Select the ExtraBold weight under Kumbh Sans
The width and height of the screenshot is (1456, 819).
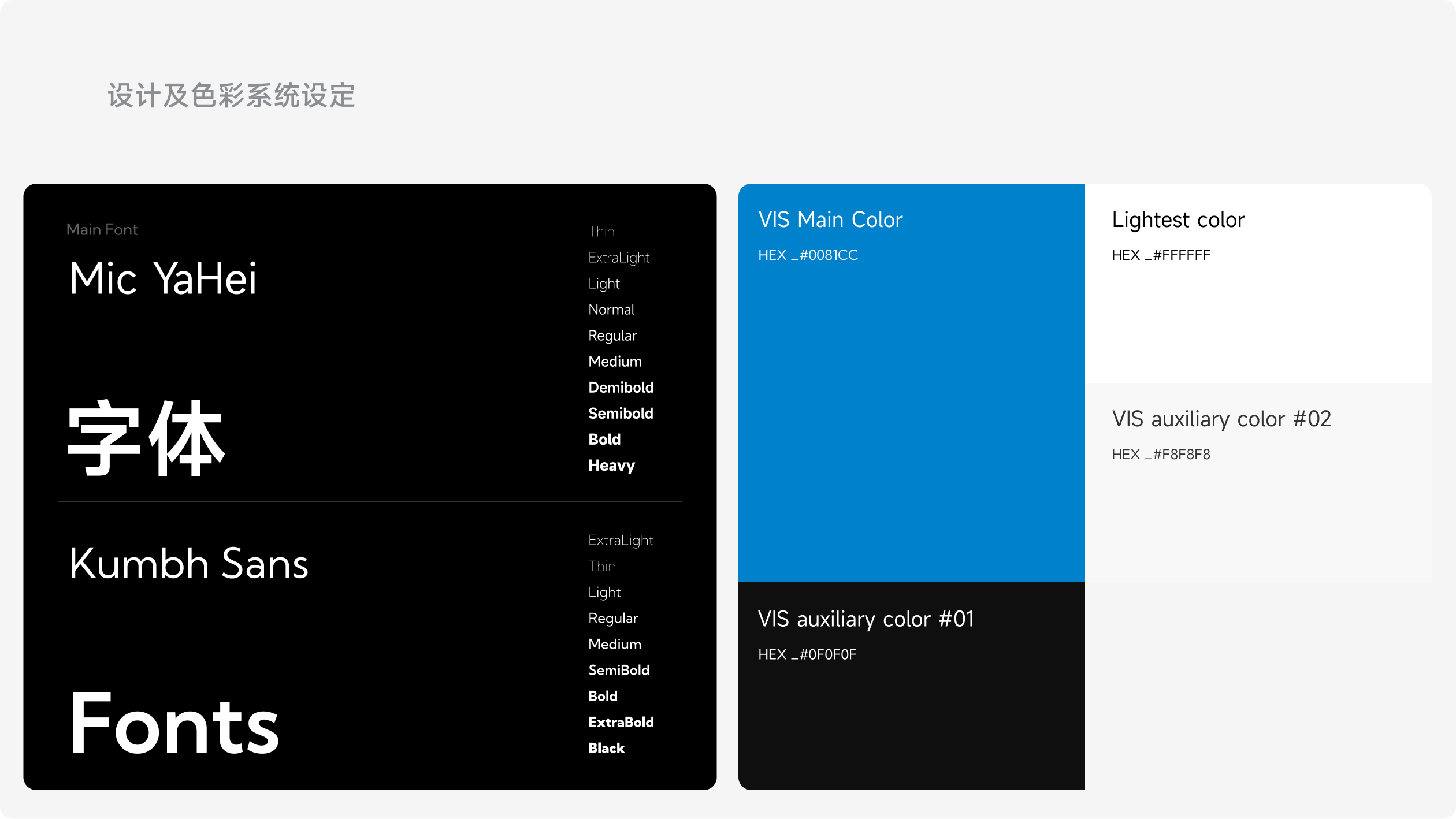point(621,722)
